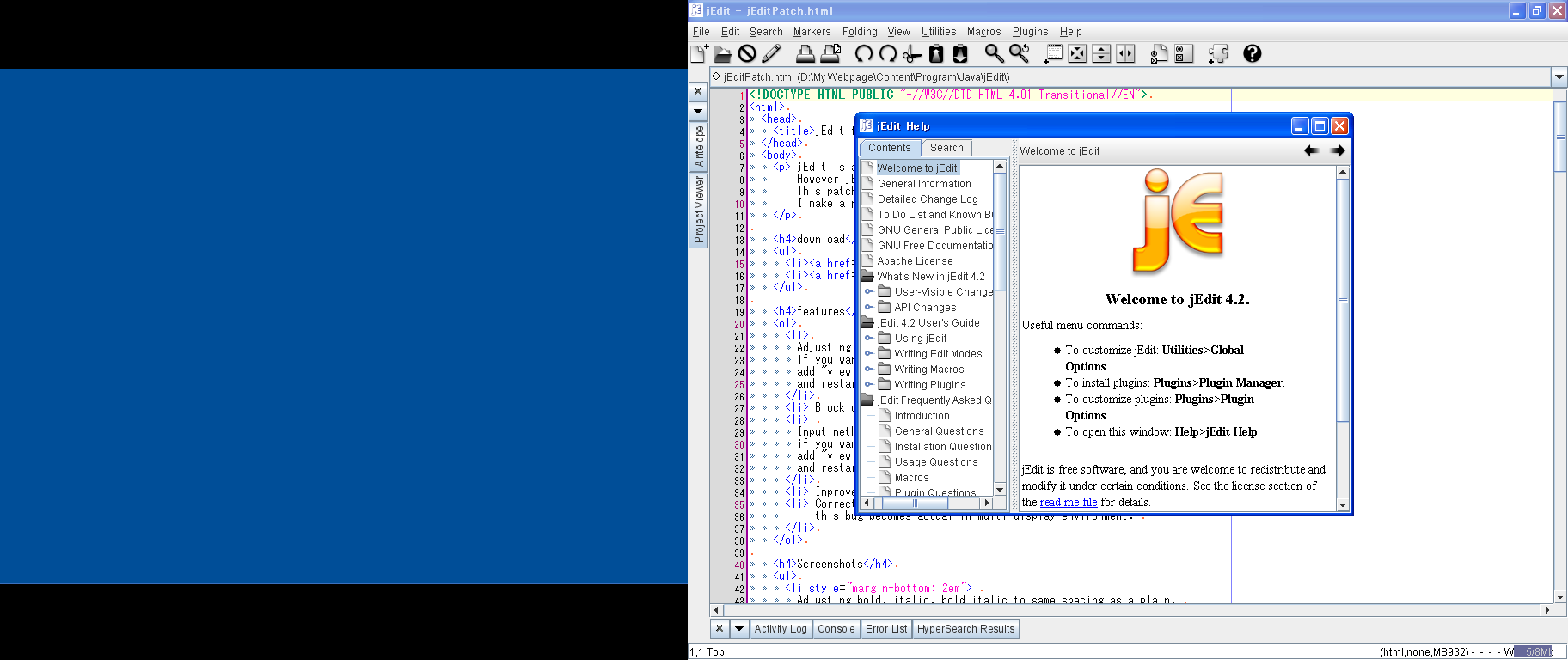The height and width of the screenshot is (660, 1568).
Task: Click the Find Next magnifier icon
Action: pyautogui.click(x=1020, y=53)
